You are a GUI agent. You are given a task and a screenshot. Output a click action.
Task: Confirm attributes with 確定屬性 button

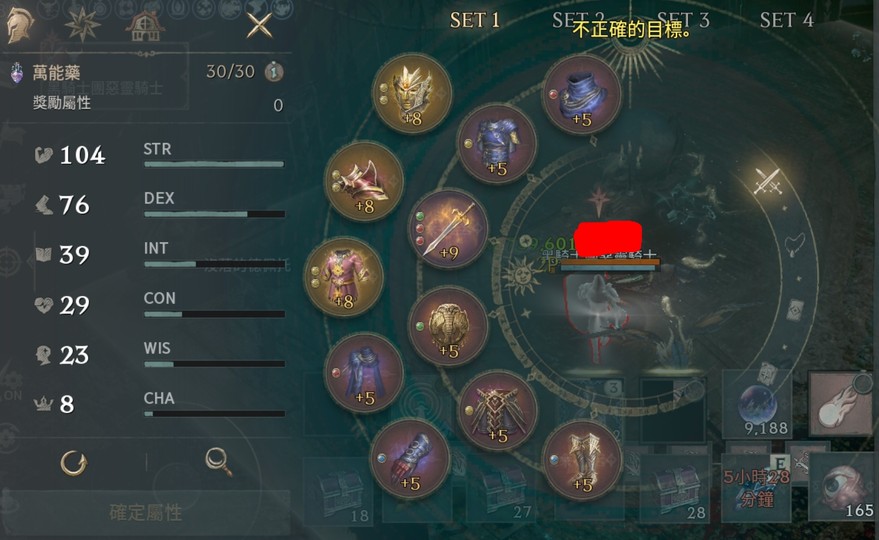coord(146,513)
